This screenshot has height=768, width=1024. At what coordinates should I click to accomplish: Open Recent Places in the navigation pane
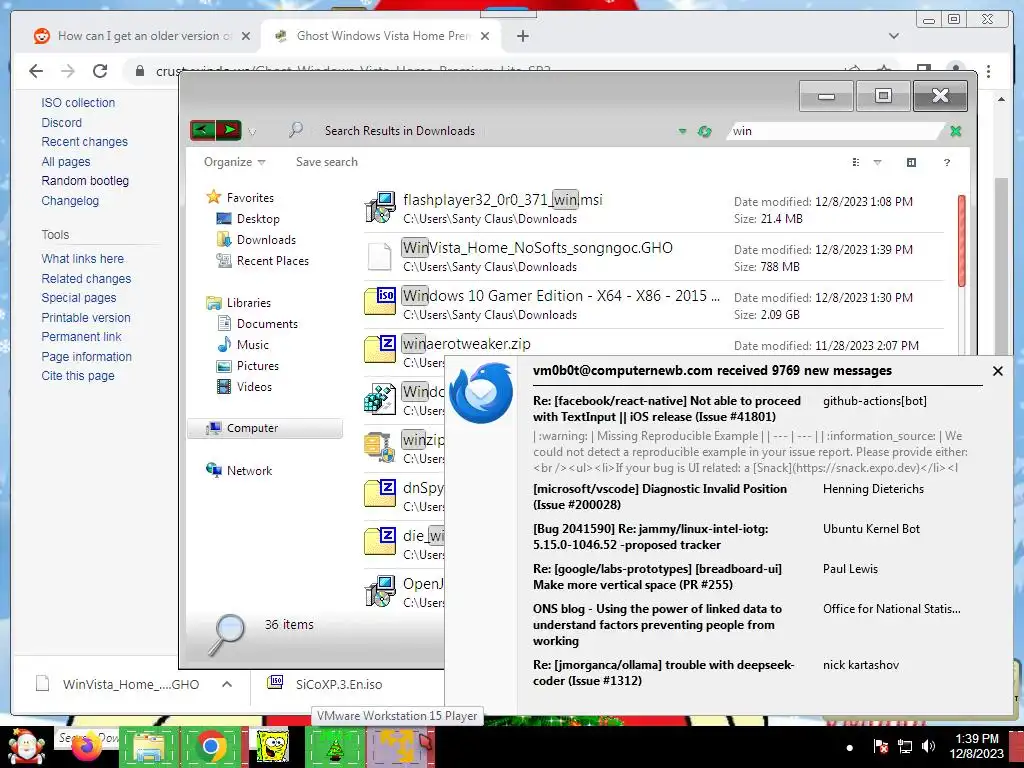(x=272, y=261)
